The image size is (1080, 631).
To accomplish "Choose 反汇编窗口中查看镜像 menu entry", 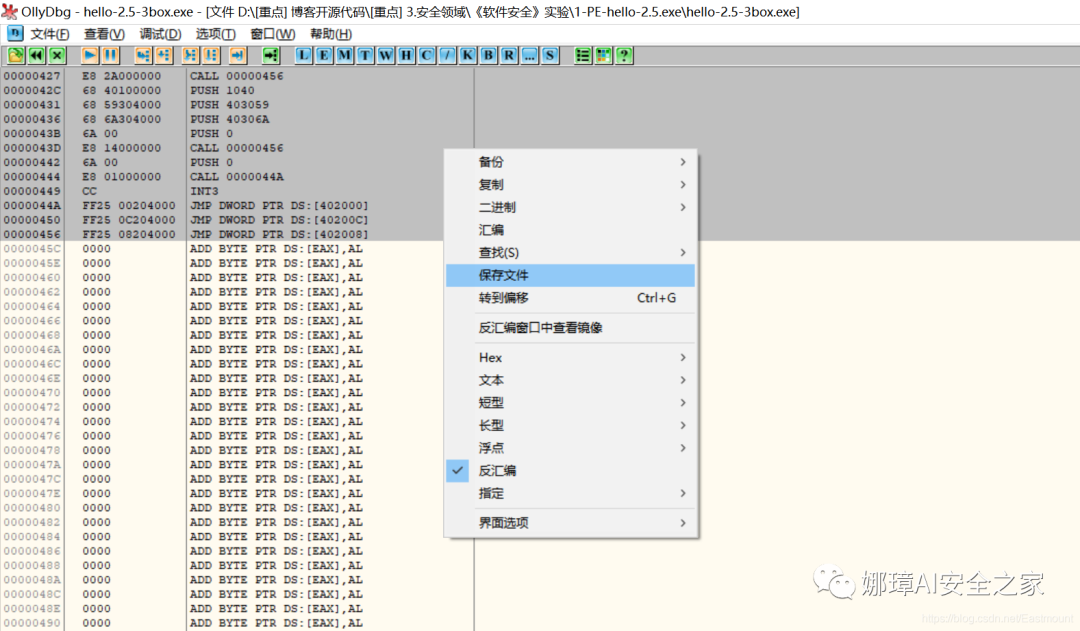I will pyautogui.click(x=570, y=328).
